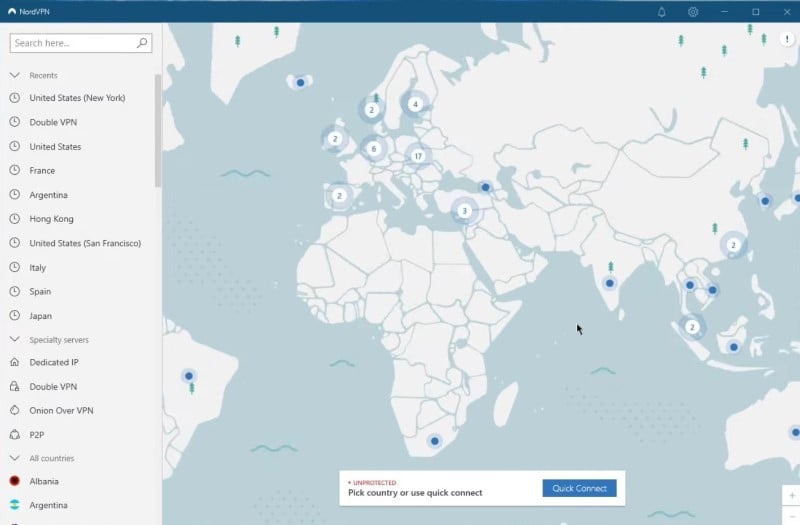Maximize the NordVPN window
The height and width of the screenshot is (525, 800).
[x=756, y=12]
